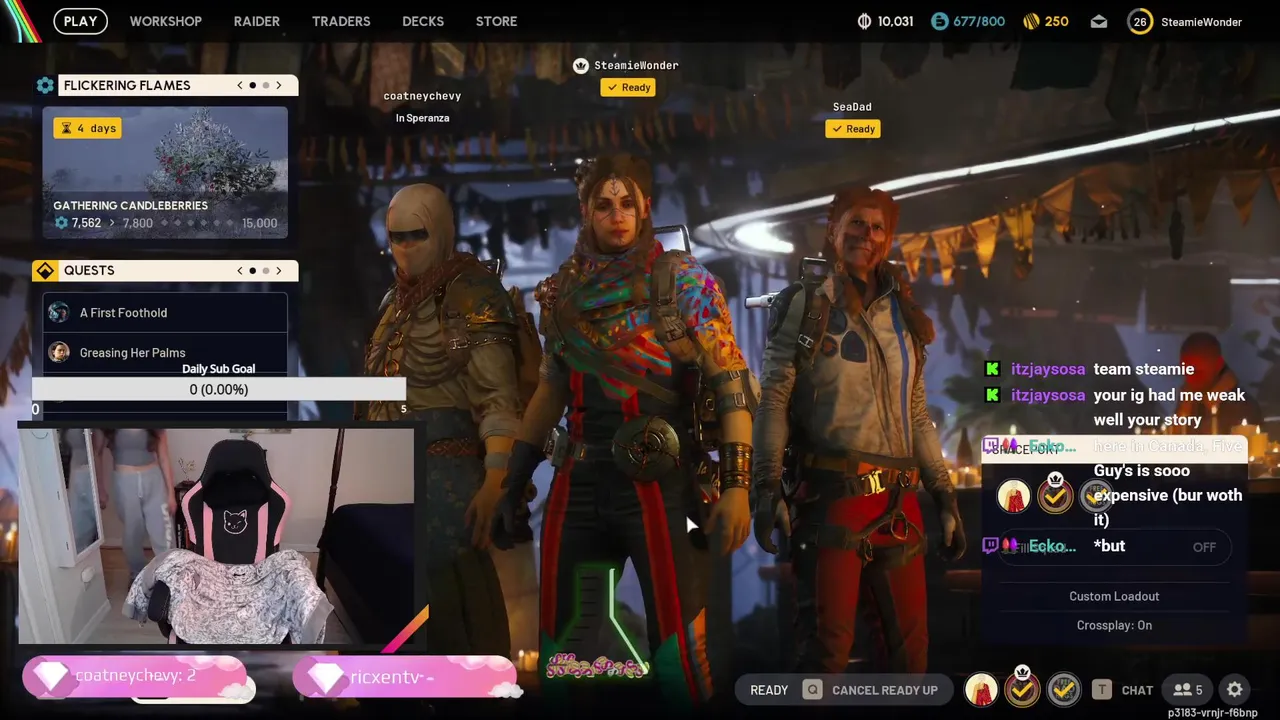Open the STORE tab
The image size is (1280, 720).
pyautogui.click(x=496, y=21)
